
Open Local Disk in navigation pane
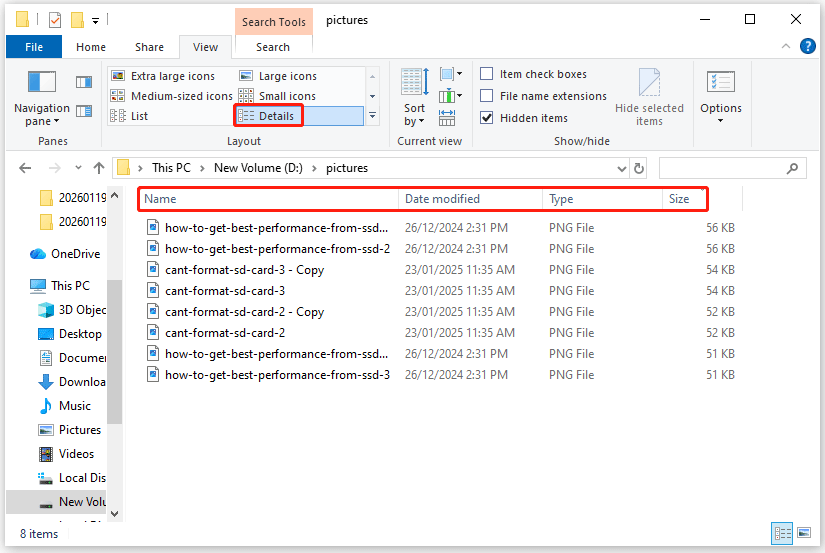[72, 478]
